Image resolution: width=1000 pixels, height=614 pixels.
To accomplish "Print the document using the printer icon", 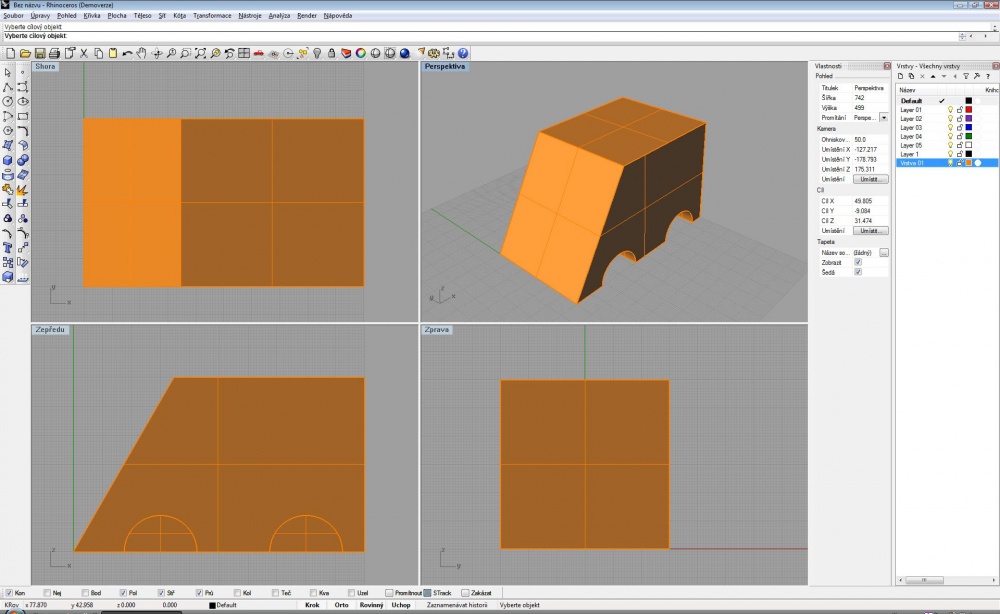I will (x=55, y=54).
